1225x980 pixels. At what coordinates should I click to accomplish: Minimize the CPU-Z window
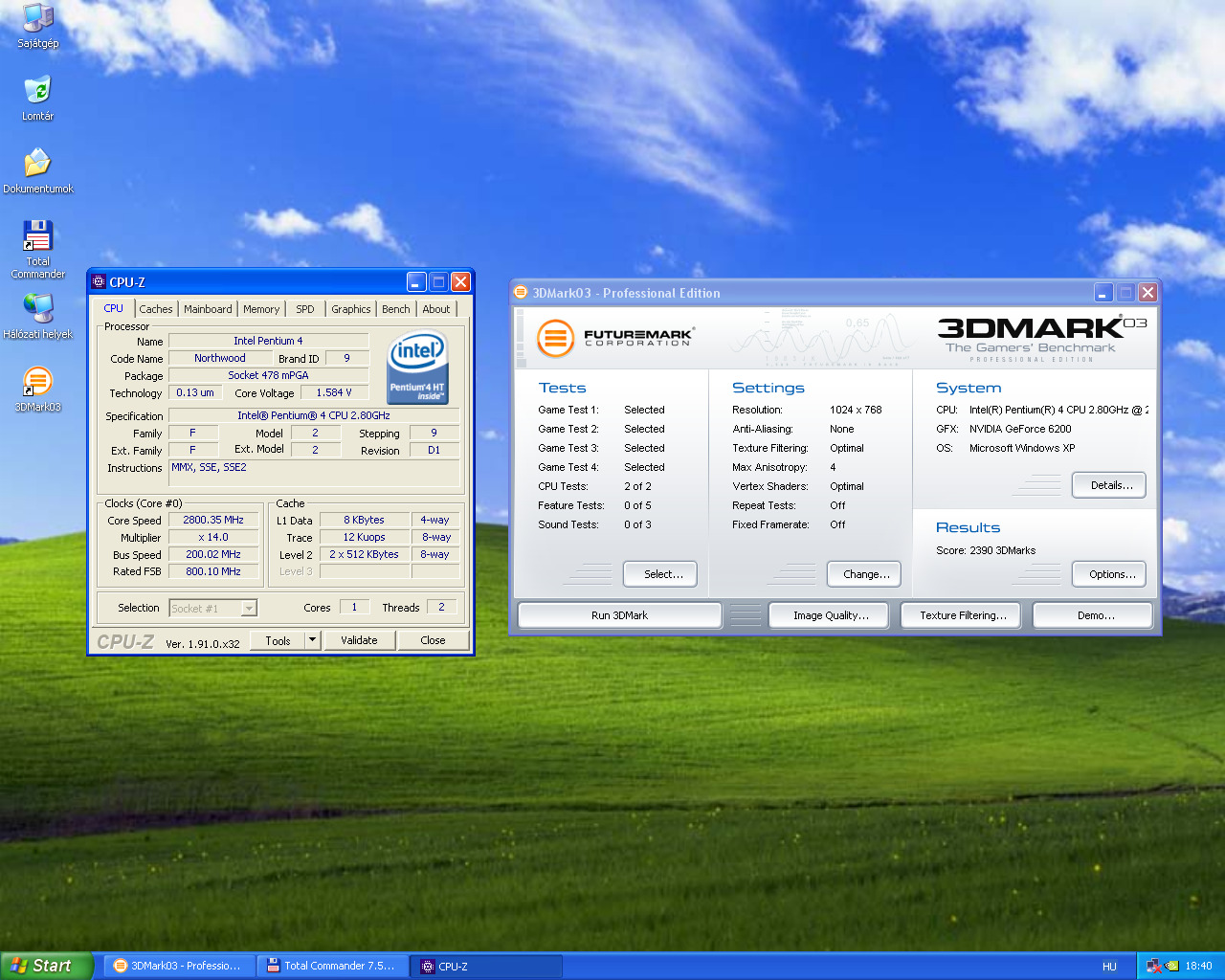(416, 281)
